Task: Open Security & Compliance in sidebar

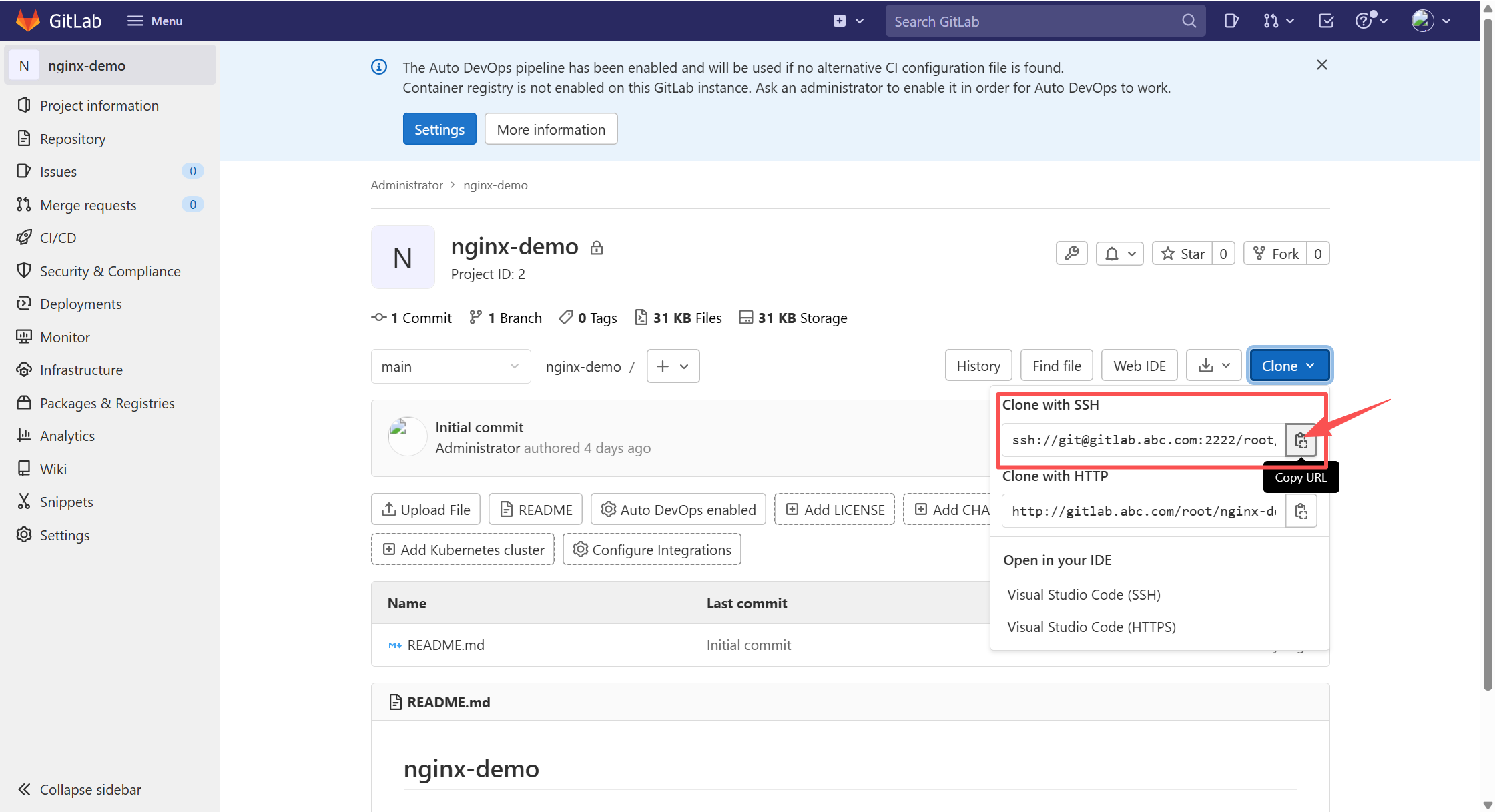Action: pos(110,271)
